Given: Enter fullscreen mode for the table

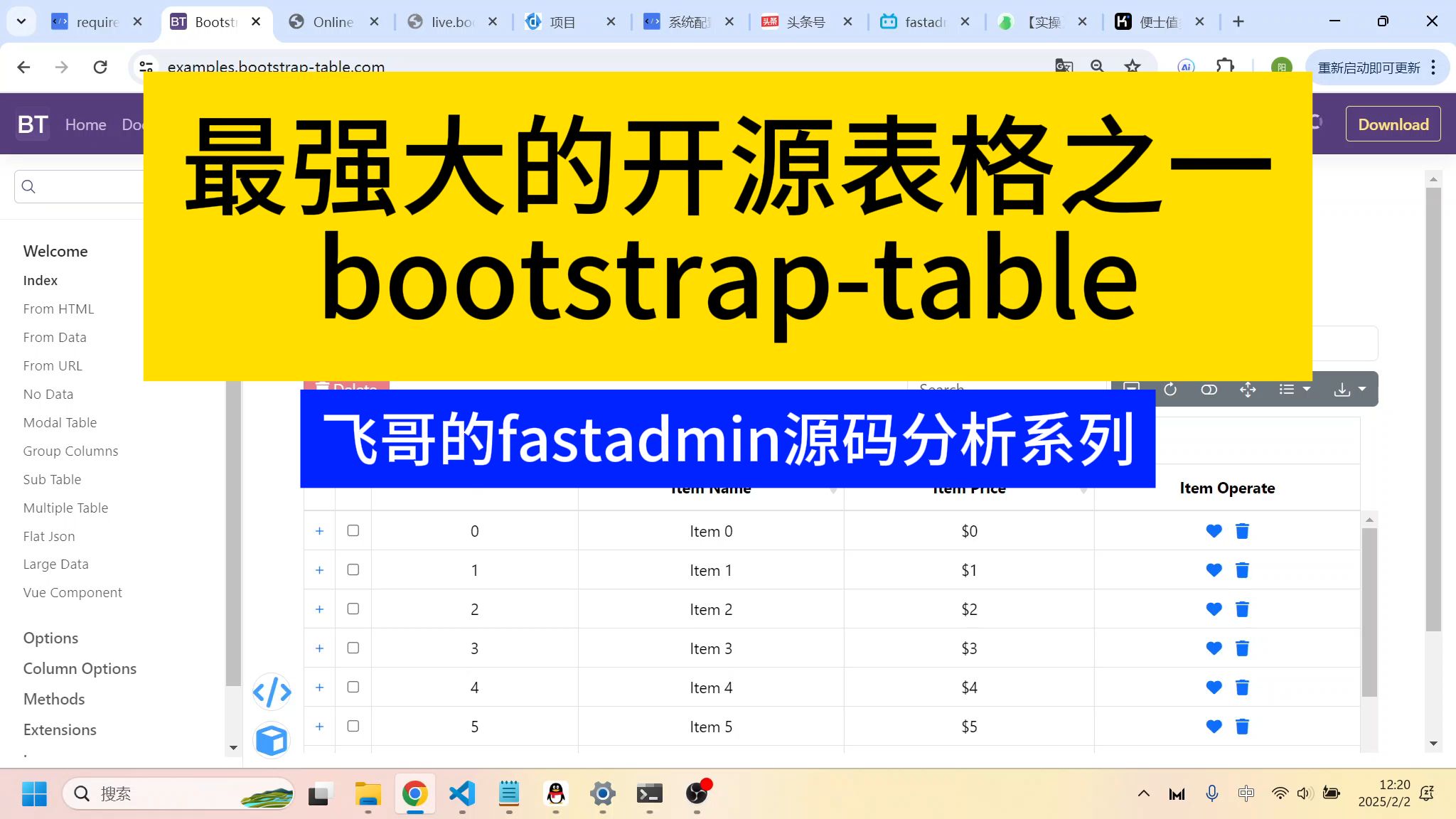Looking at the screenshot, I should pos(1248,389).
